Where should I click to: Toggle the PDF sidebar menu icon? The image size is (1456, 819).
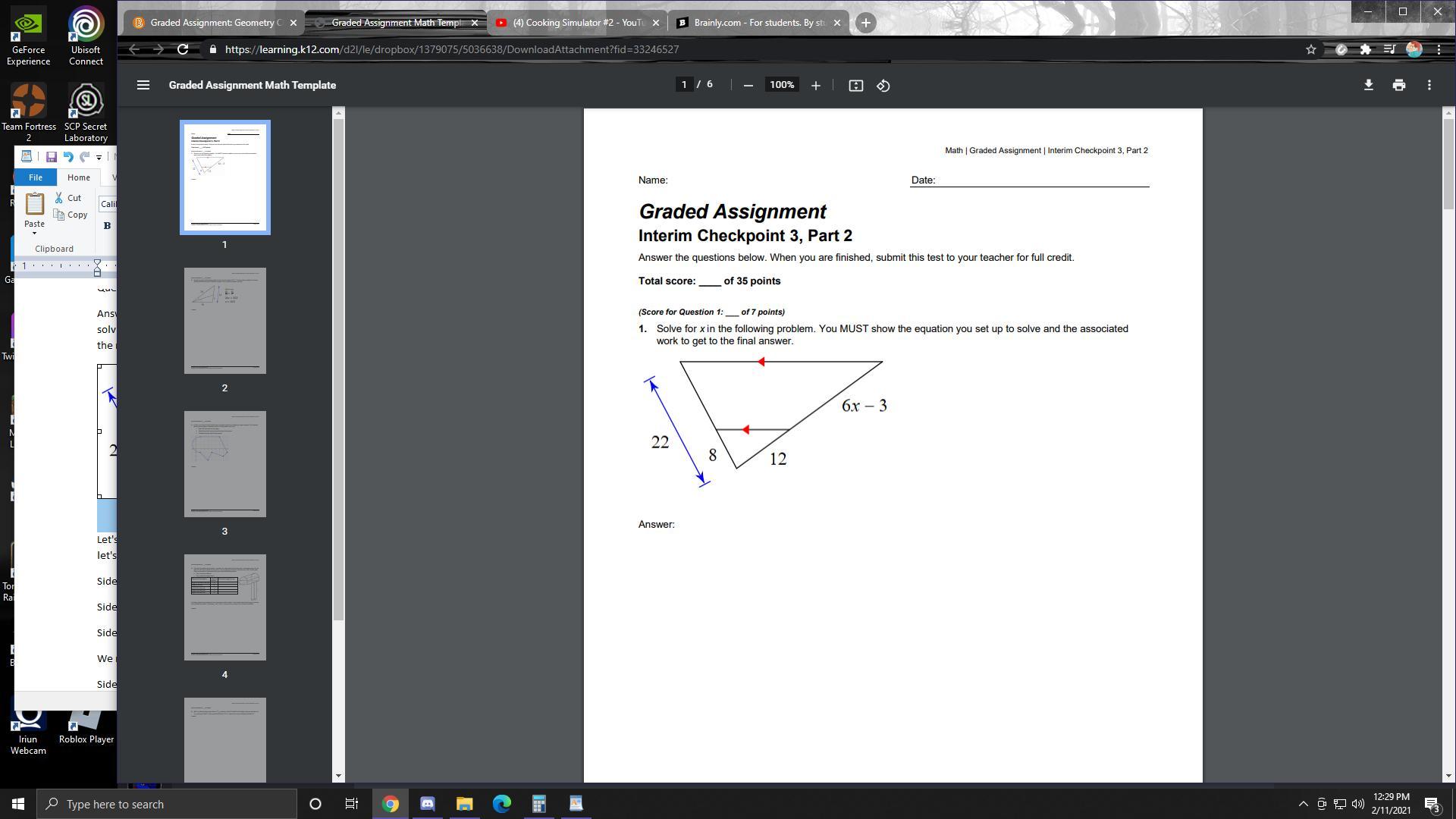143,85
